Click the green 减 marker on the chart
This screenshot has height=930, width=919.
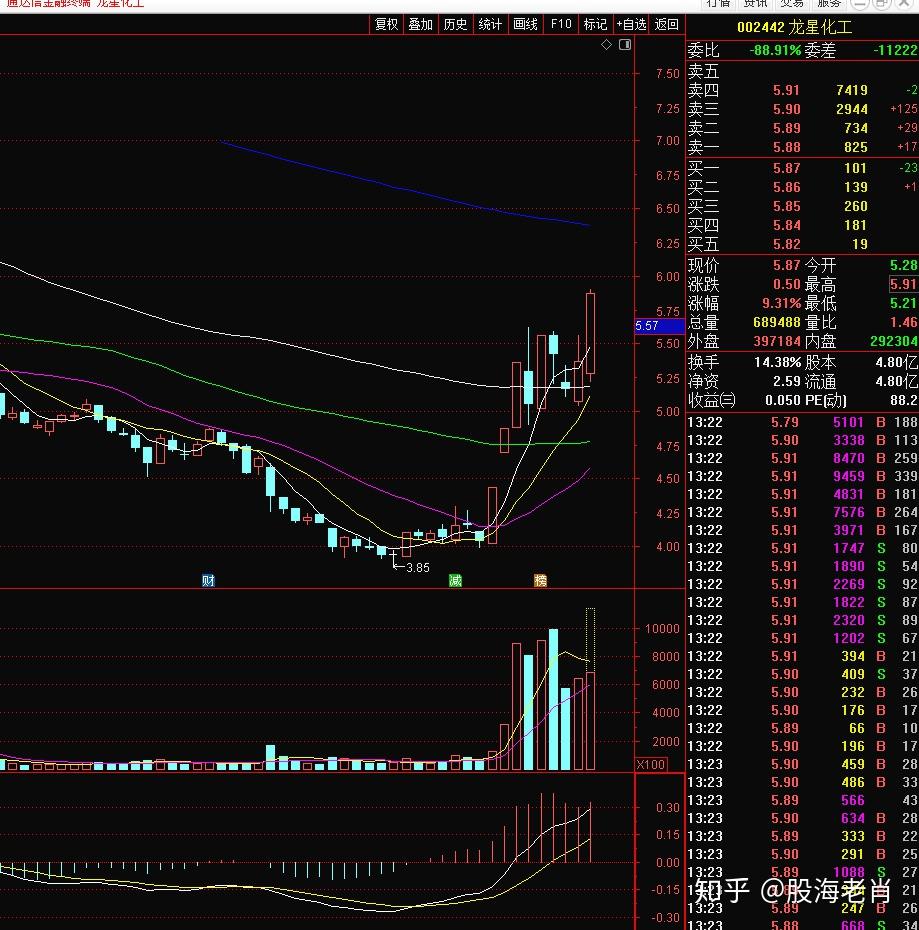(x=455, y=580)
